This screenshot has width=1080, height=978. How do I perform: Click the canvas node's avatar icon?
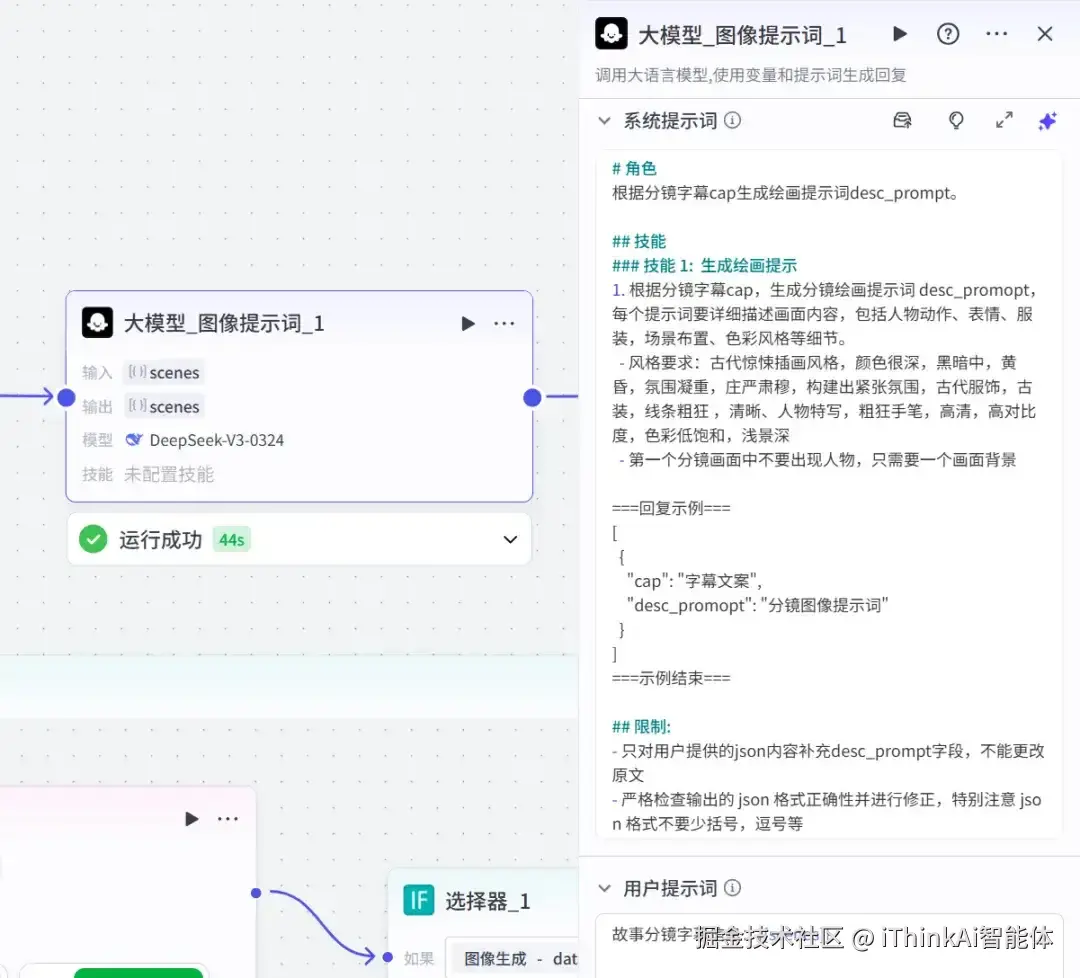tap(97, 322)
